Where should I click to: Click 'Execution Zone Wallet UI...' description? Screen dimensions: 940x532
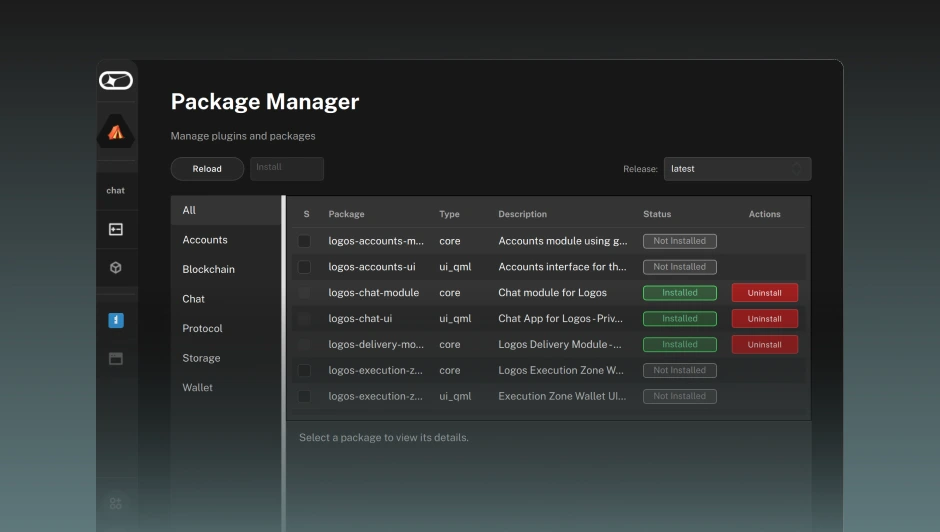click(x=562, y=396)
